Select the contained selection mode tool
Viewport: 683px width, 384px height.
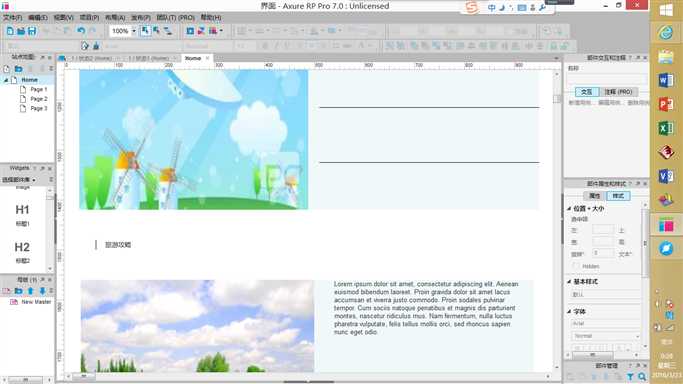pos(156,31)
